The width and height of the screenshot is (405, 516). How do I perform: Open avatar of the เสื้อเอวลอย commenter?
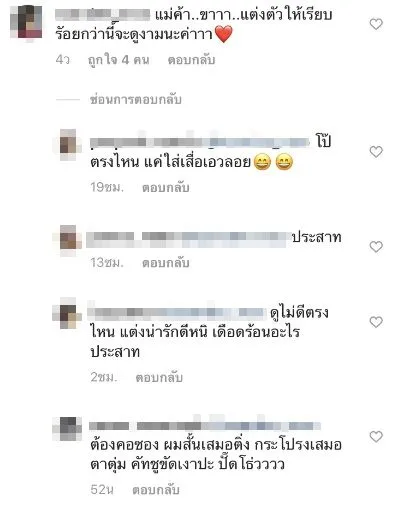[68, 143]
